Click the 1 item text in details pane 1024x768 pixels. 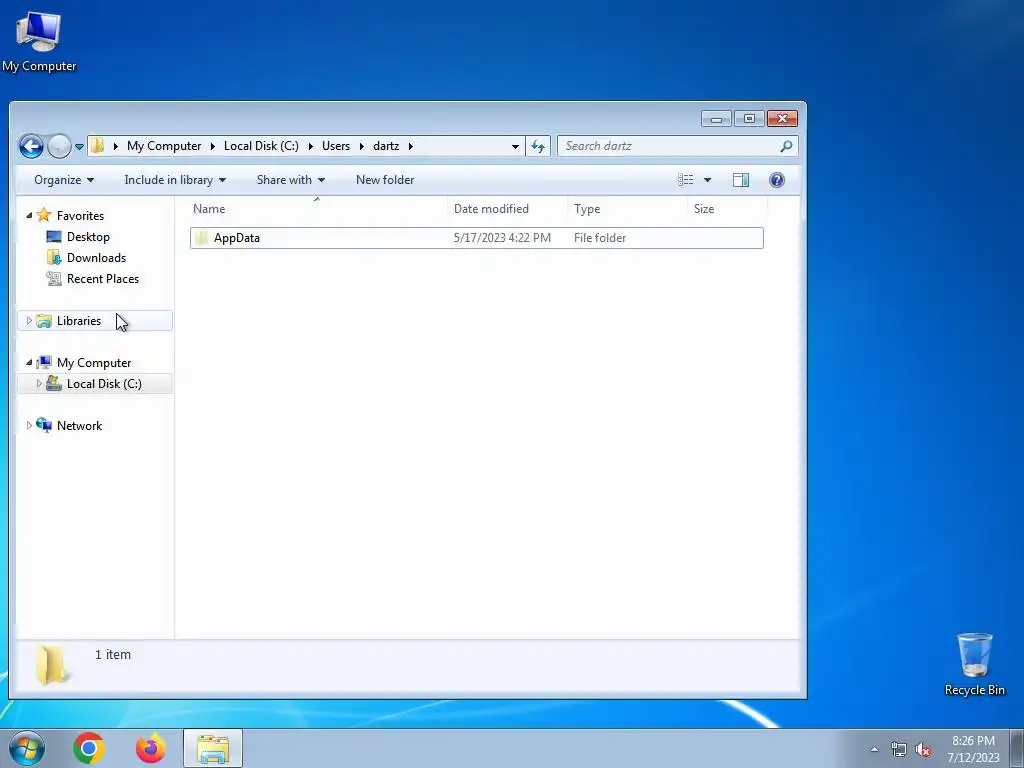pos(113,654)
